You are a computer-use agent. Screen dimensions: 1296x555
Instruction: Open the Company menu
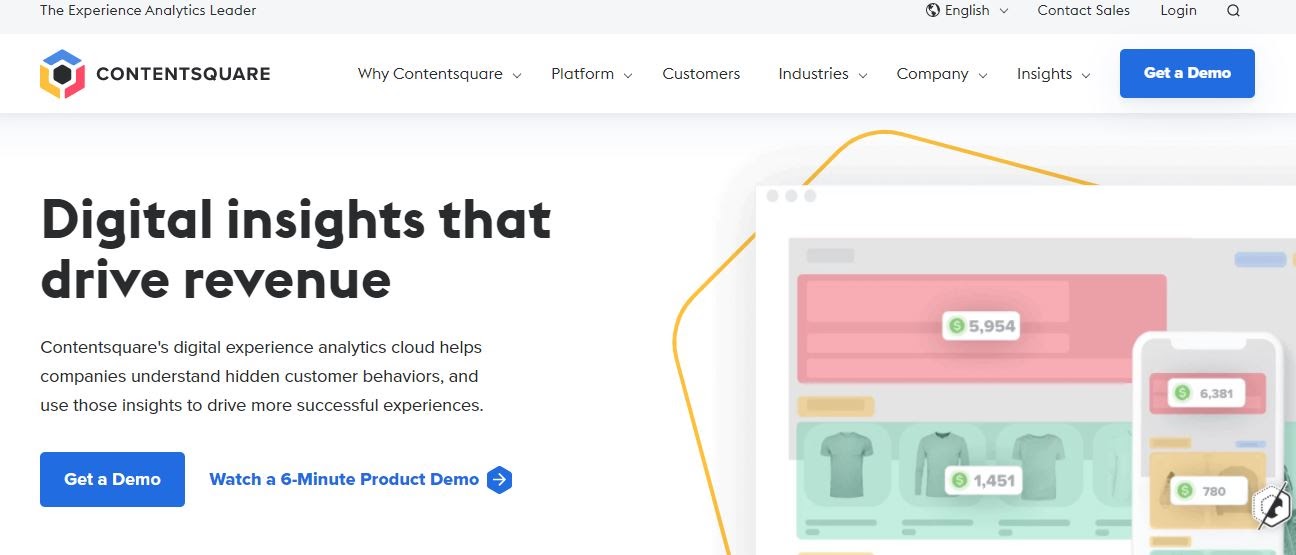932,74
